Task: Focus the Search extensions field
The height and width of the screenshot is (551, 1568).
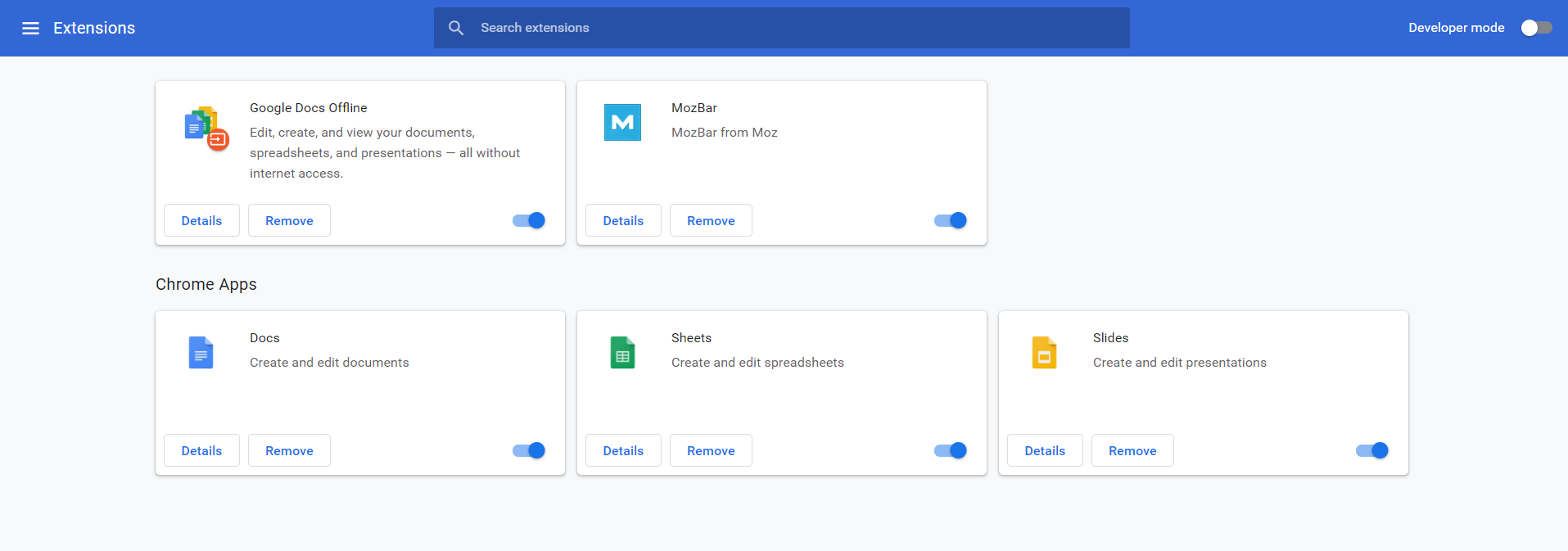Action: (x=782, y=28)
